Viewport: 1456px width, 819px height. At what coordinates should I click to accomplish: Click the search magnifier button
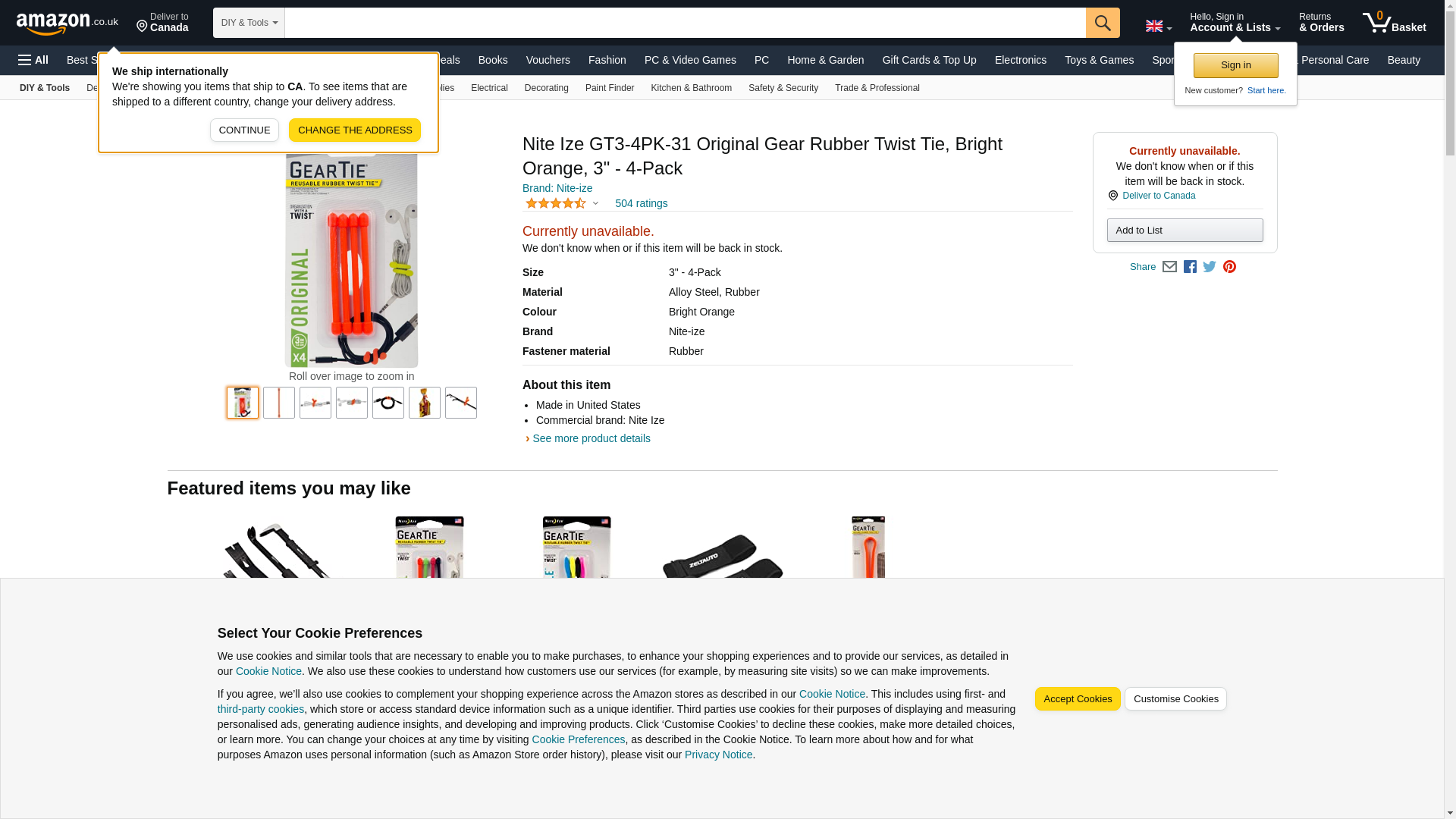pos(1103,23)
